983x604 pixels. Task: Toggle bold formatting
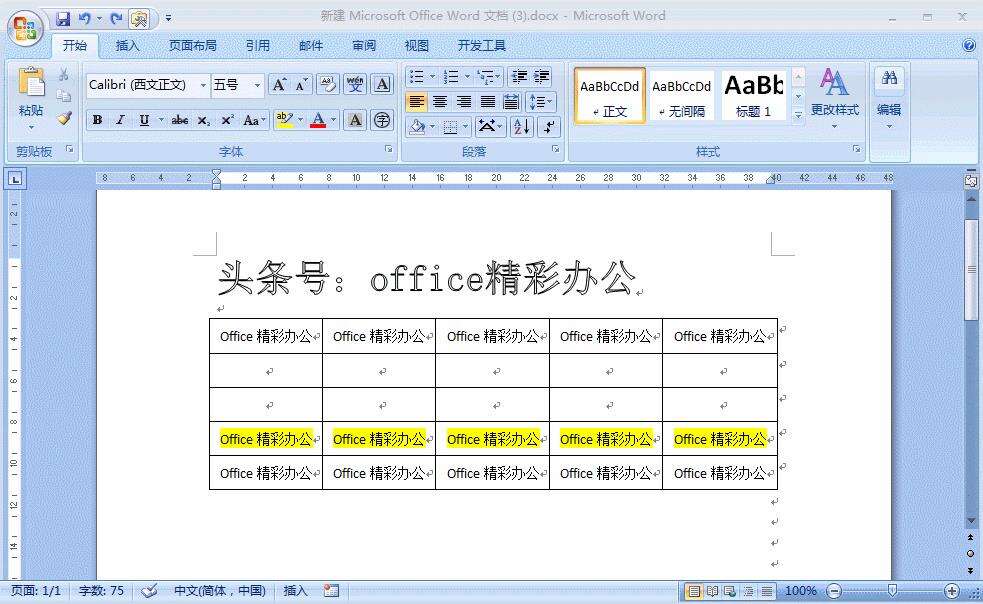tap(97, 120)
